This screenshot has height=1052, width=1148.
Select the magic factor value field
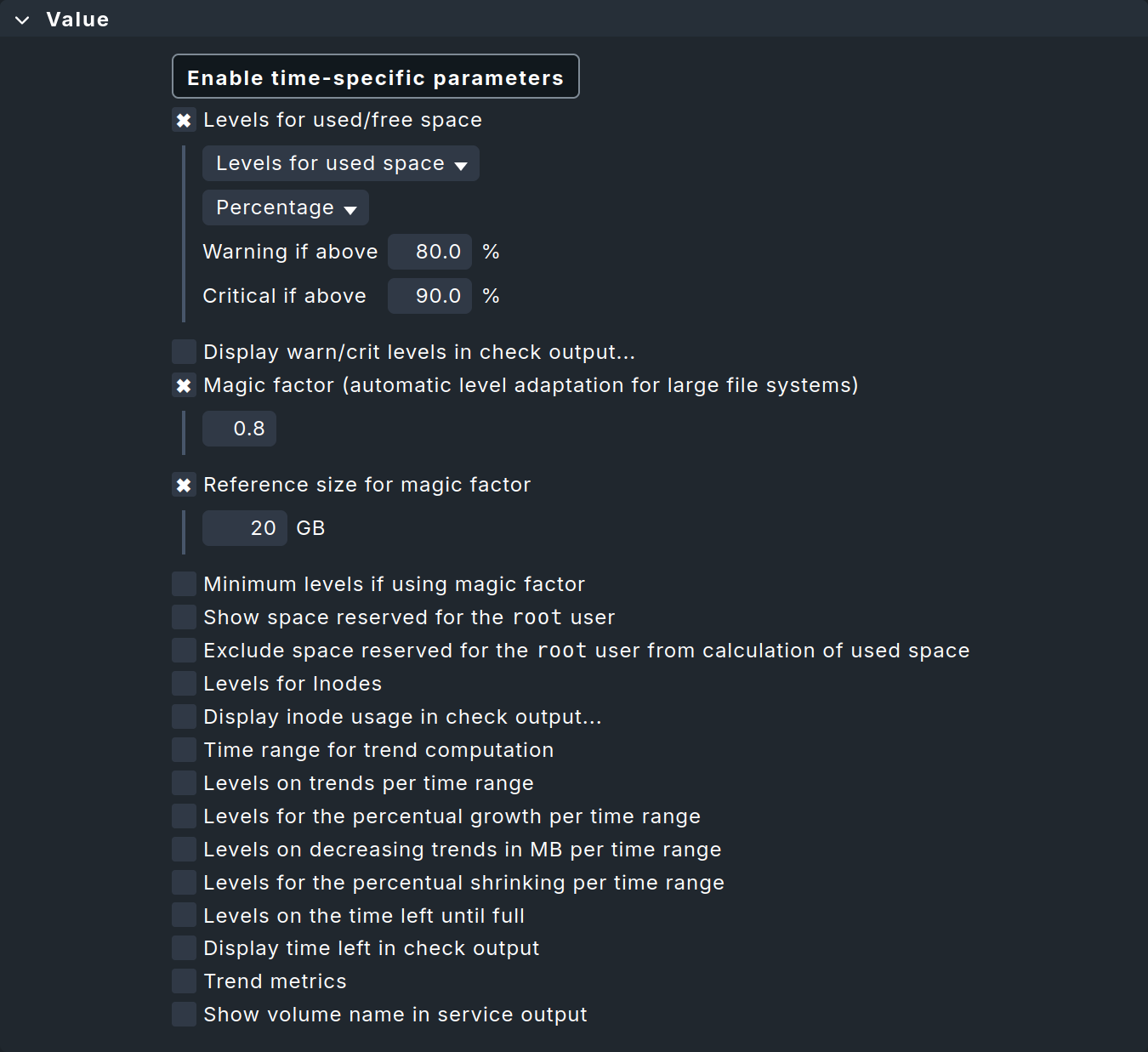pyautogui.click(x=239, y=429)
